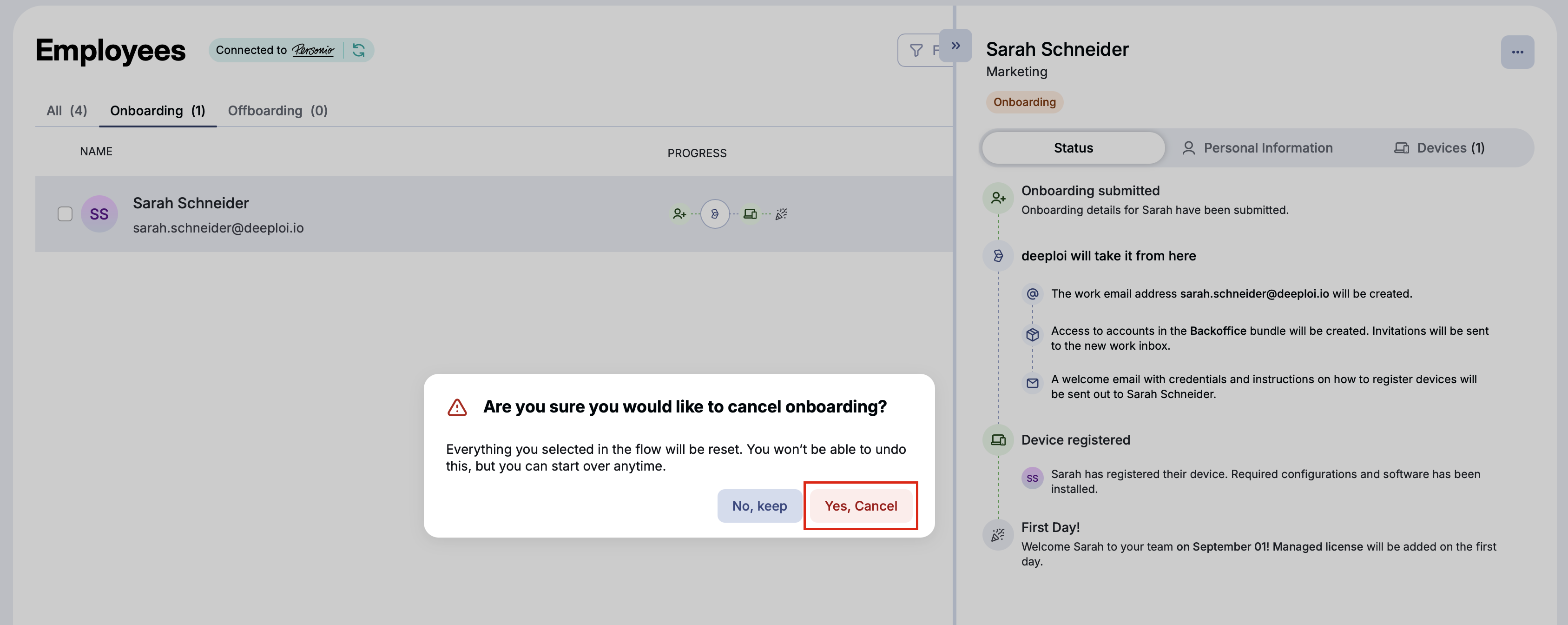
Task: Click the @ email icon in the timeline
Action: click(1032, 293)
